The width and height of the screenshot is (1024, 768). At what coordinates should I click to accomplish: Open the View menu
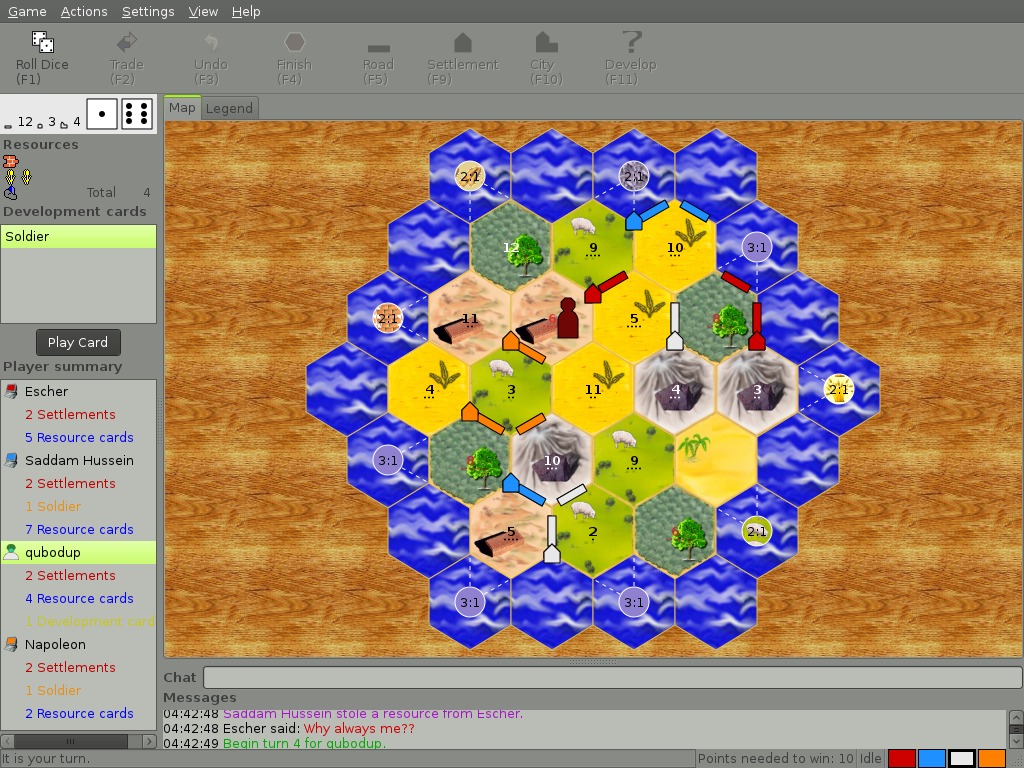203,11
